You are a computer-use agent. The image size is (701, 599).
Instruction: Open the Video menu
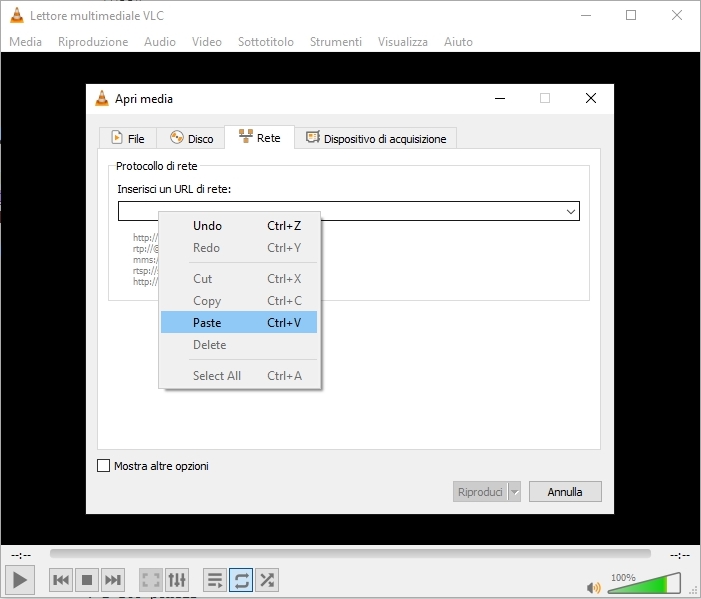(x=207, y=42)
